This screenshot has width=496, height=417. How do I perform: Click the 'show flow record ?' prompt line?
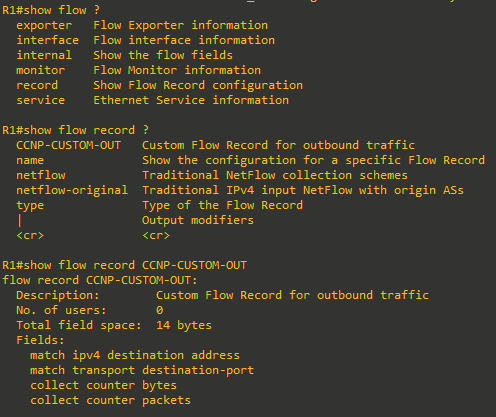(76, 130)
